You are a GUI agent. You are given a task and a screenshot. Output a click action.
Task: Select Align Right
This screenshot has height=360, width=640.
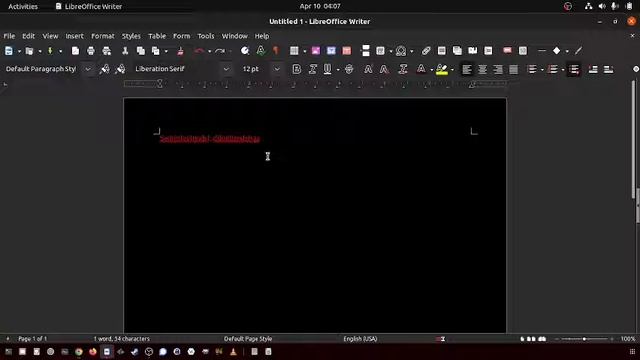[x=498, y=69]
